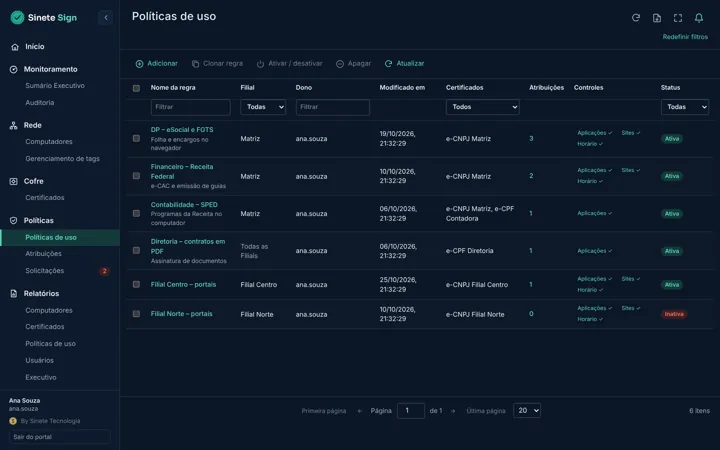Viewport: 720px width, 450px height.
Task: Check the Filial Norte – portais row
Action: point(136,314)
